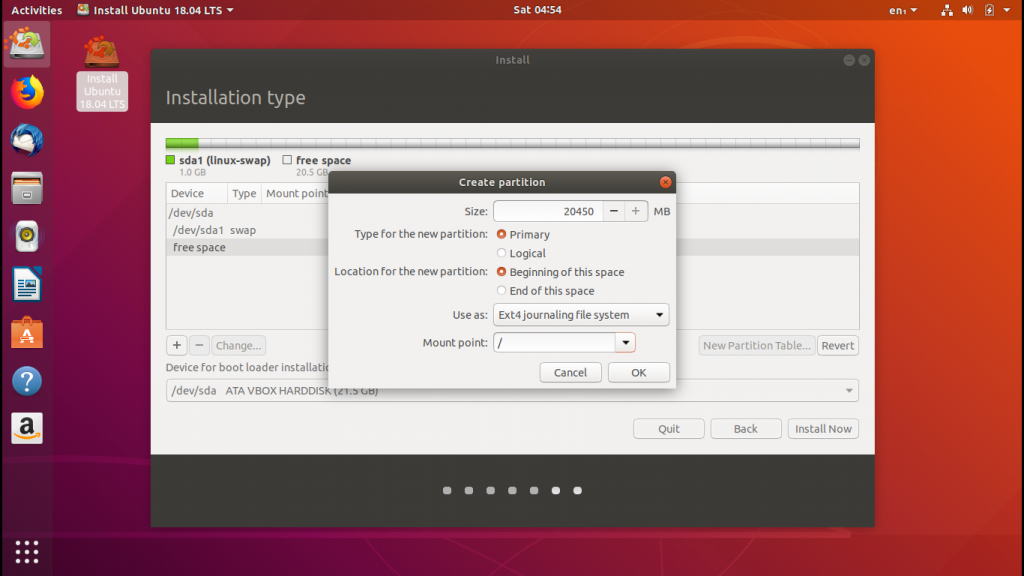Screen dimensions: 1024x576
Task: Open Thunderbird mail from the dock
Action: tap(27, 140)
